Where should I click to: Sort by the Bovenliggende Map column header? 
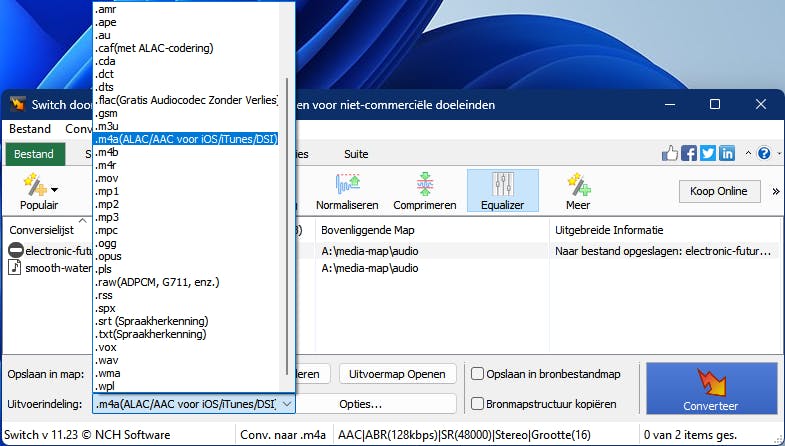[x=433, y=230]
